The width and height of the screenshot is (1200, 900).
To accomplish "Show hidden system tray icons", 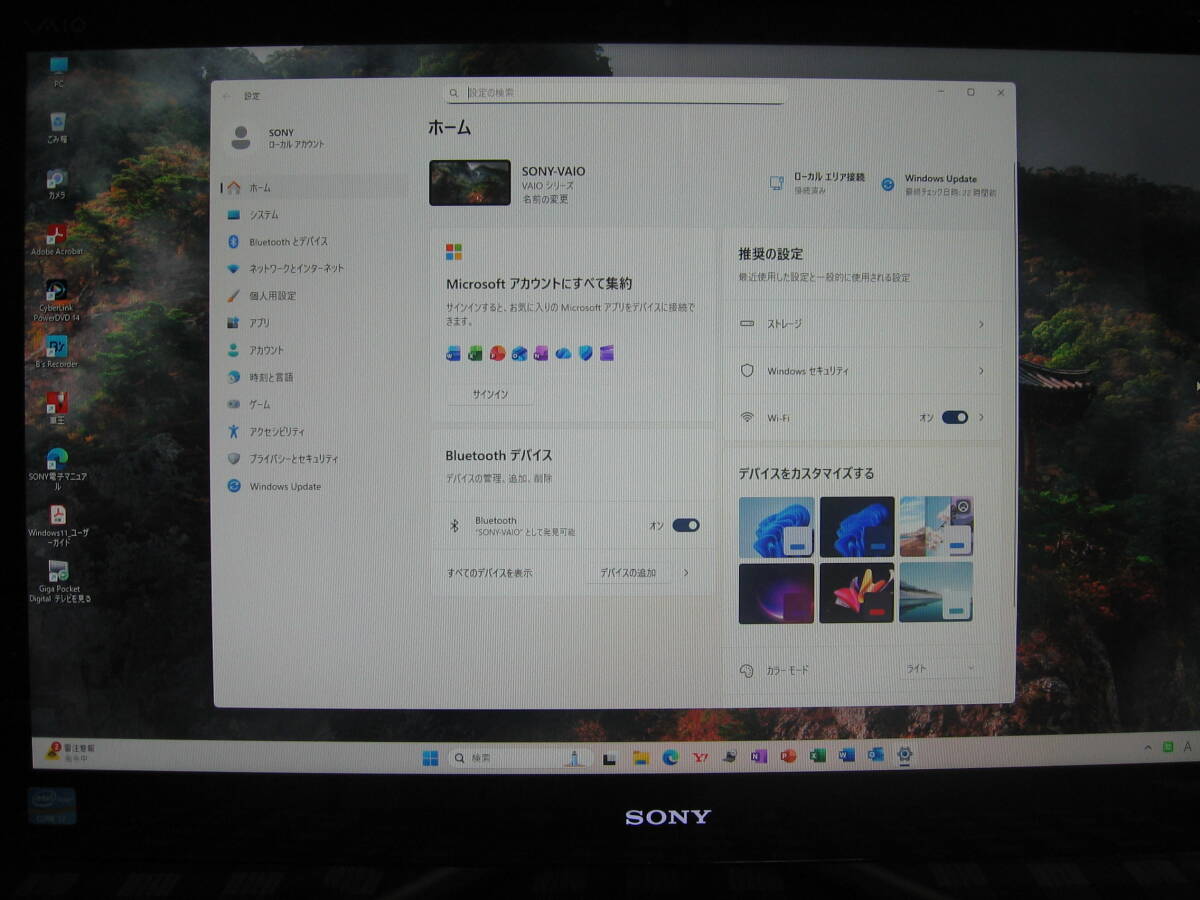I will point(1148,748).
